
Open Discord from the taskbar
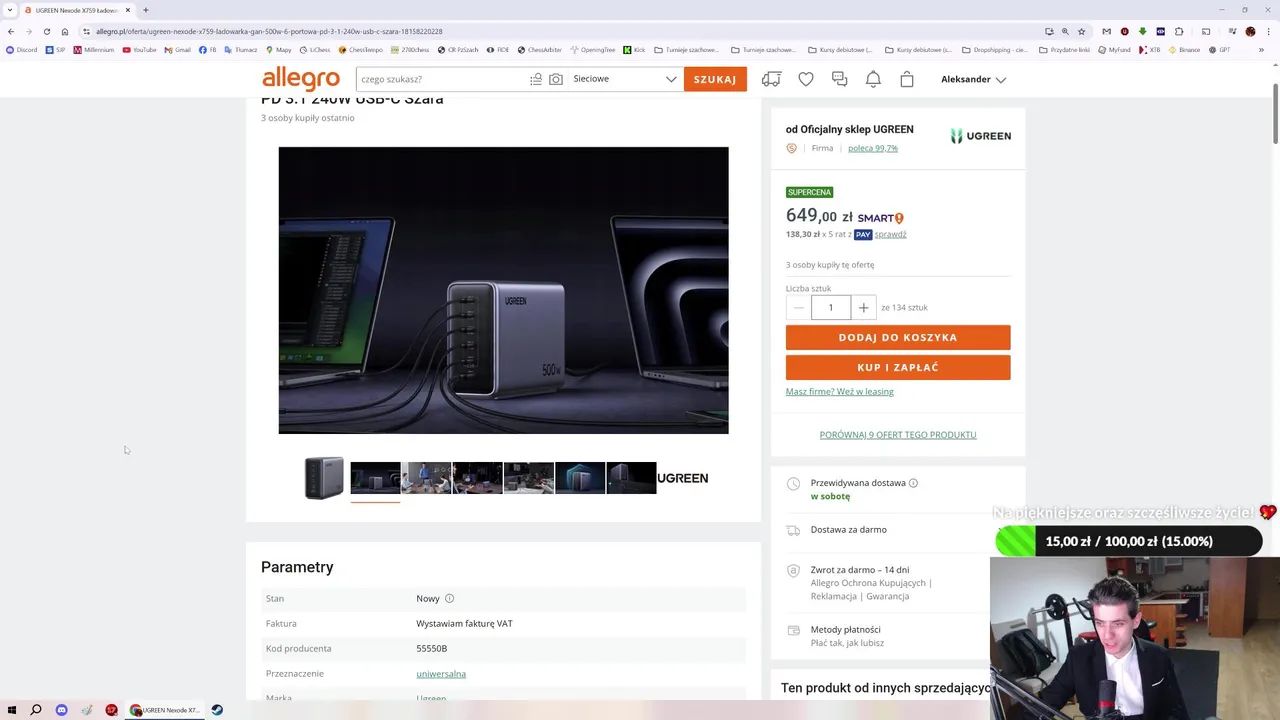[x=61, y=710]
